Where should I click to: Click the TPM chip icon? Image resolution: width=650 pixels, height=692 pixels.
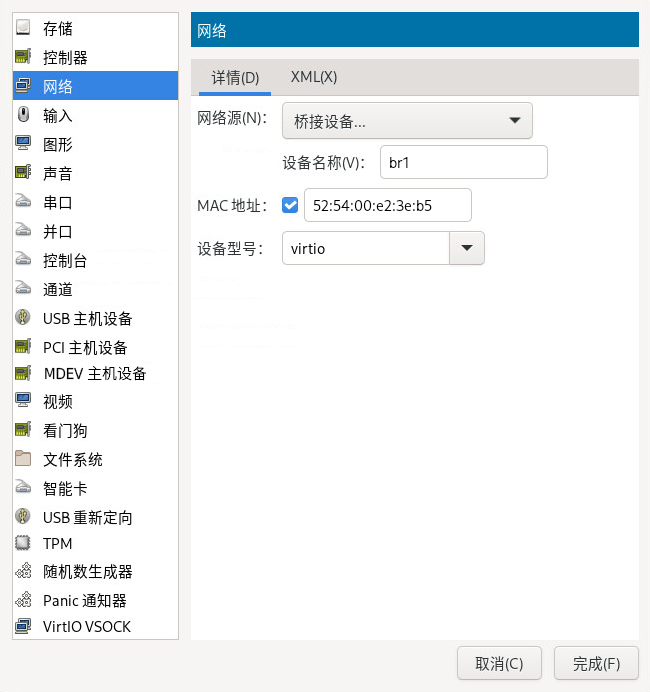point(24,544)
